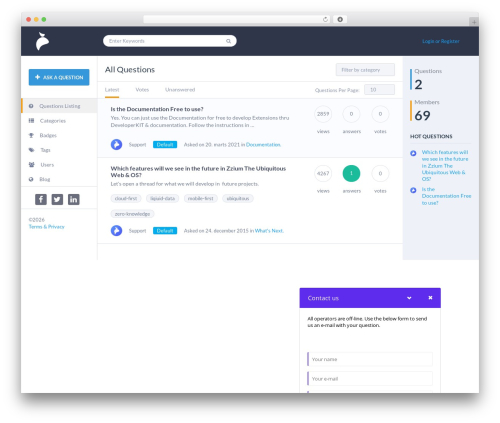Screen dimensions: 500x423
Task: Click the ubiquitous tag
Action: point(238,198)
